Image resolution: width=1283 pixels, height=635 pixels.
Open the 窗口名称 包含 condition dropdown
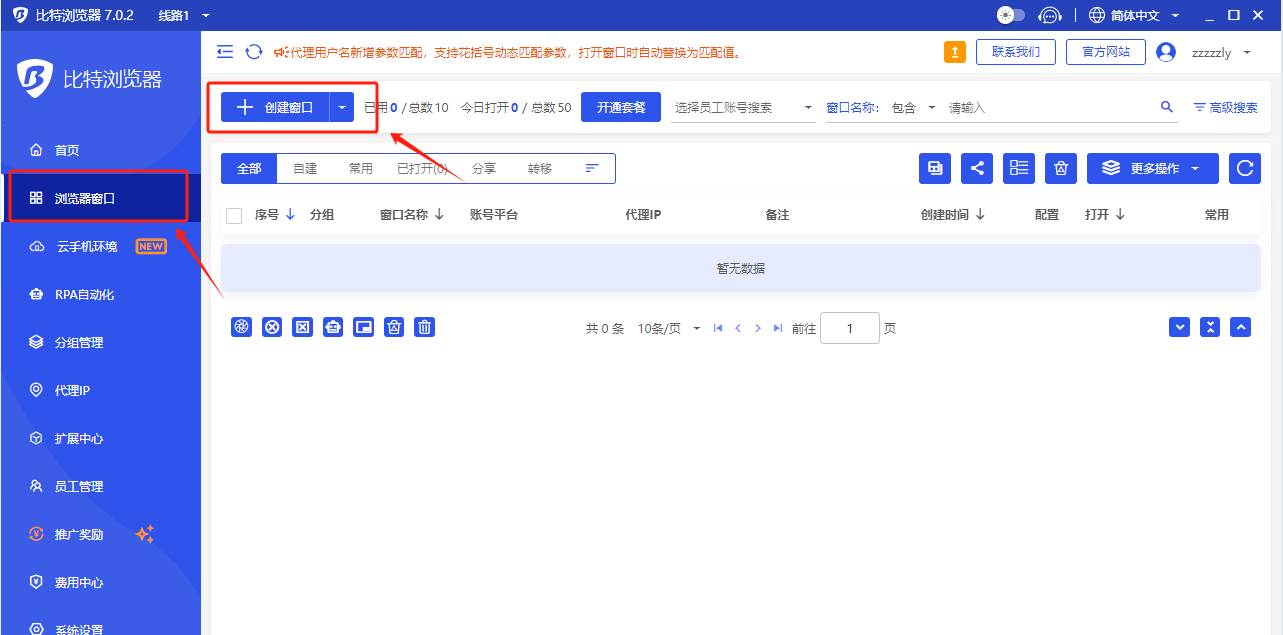pyautogui.click(x=913, y=107)
